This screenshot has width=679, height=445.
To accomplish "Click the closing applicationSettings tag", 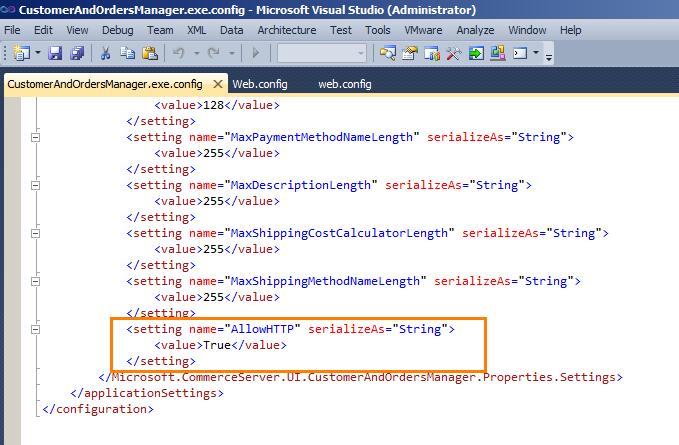I will [147, 393].
